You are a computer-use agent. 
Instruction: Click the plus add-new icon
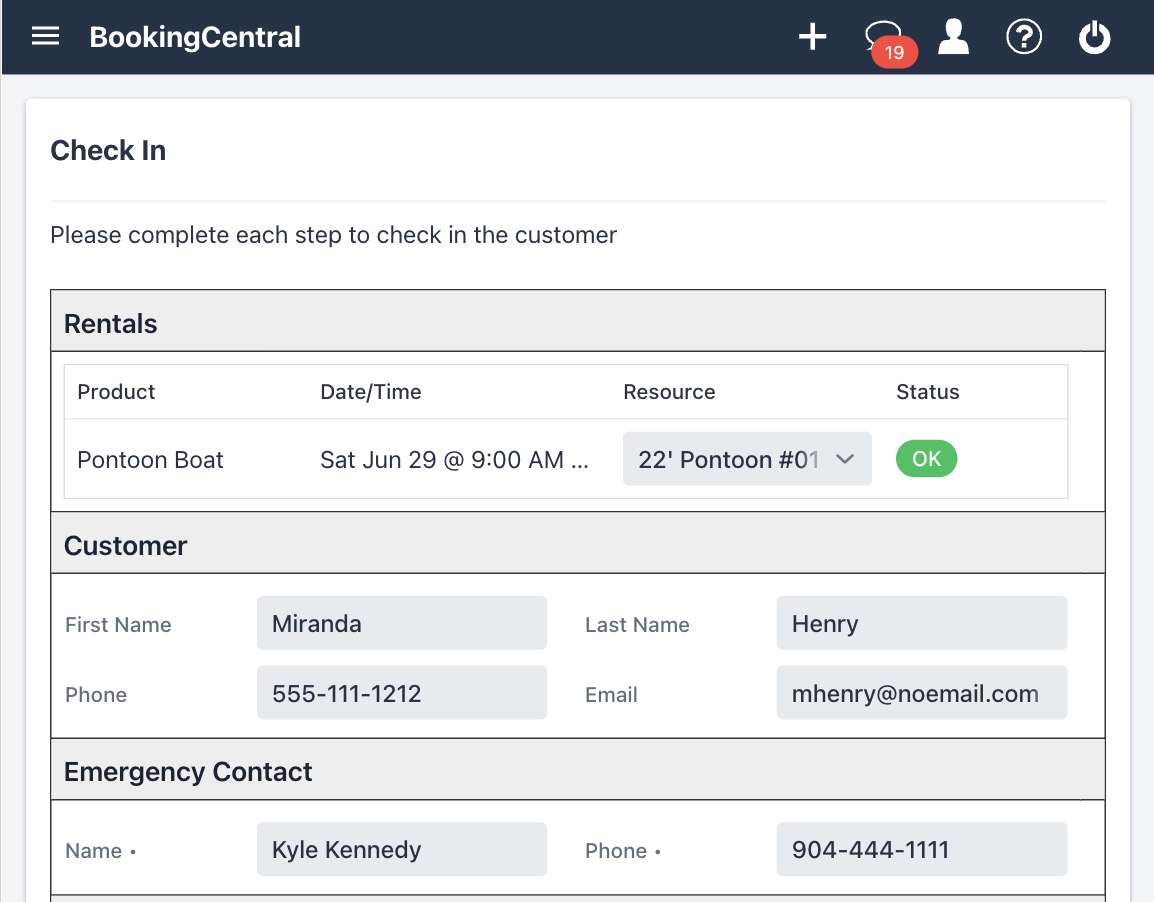coord(813,37)
